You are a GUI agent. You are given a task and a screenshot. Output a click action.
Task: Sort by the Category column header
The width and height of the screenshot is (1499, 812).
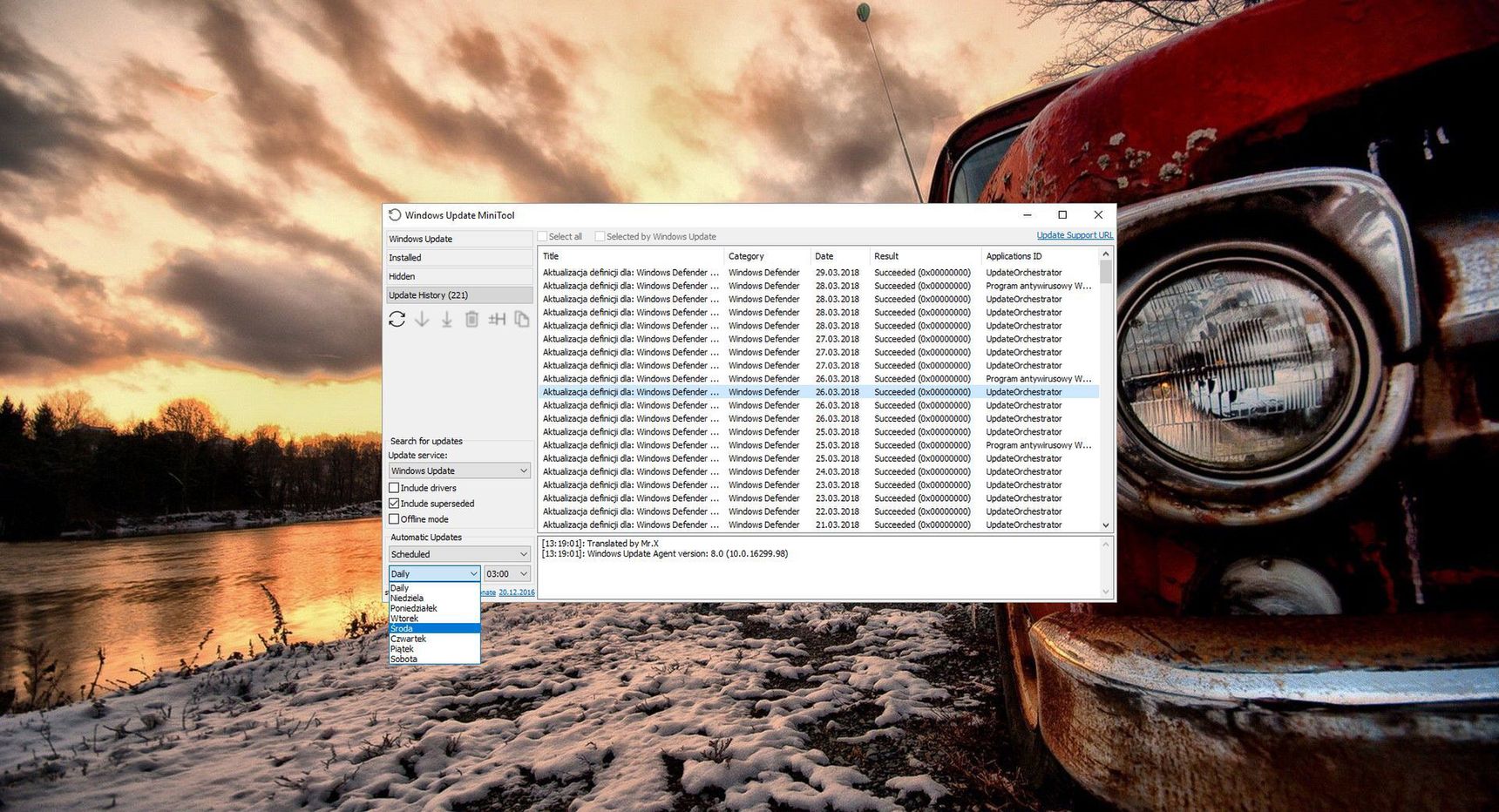[767, 256]
